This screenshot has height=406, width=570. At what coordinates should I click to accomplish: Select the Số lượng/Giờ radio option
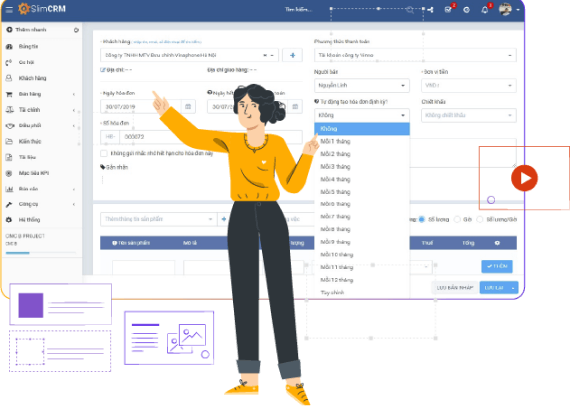[x=480, y=219]
